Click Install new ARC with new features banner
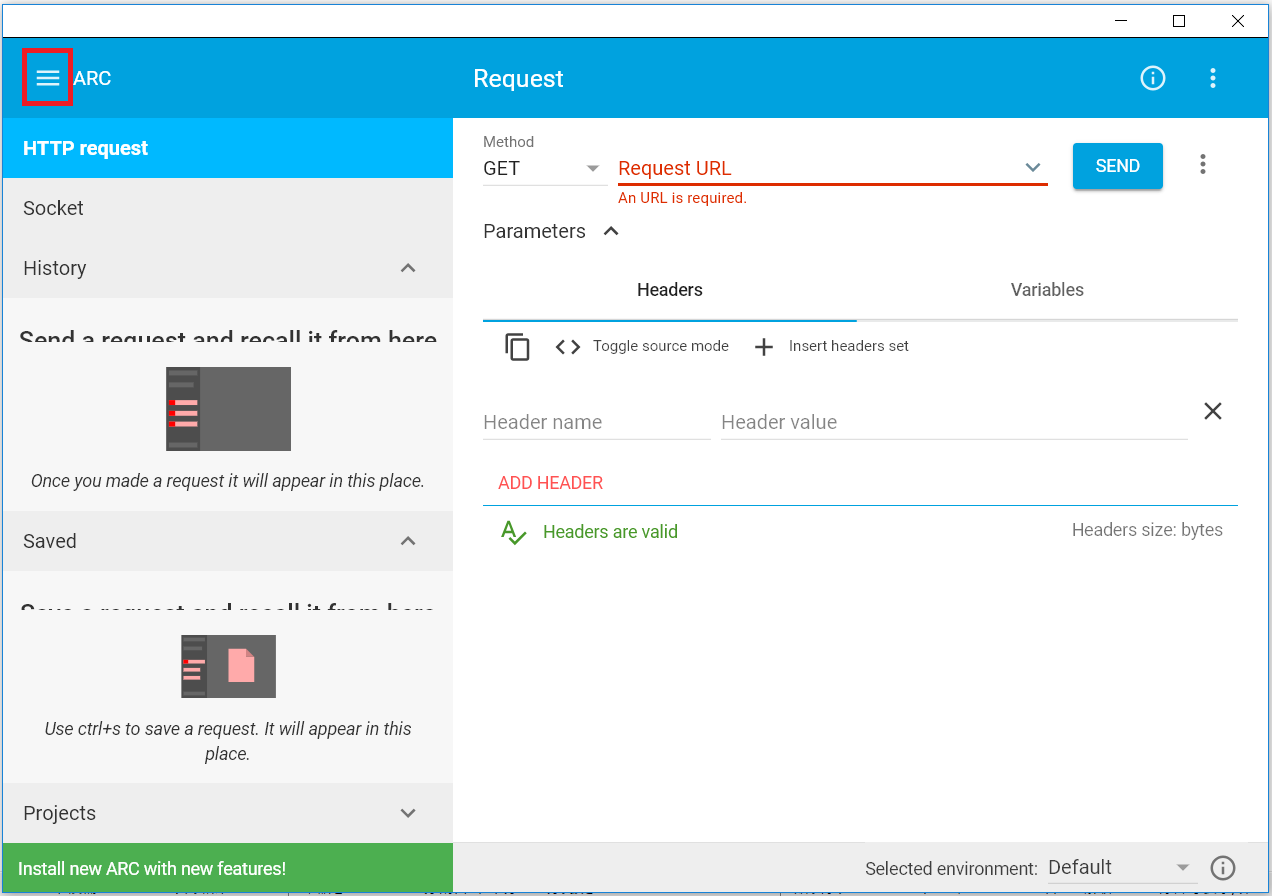 pos(228,869)
